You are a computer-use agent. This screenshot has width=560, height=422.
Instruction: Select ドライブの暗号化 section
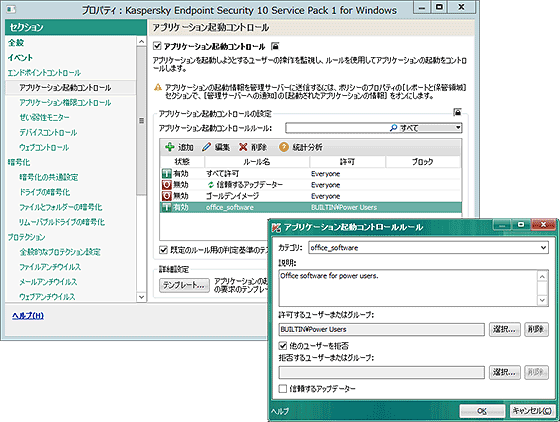click(x=45, y=192)
